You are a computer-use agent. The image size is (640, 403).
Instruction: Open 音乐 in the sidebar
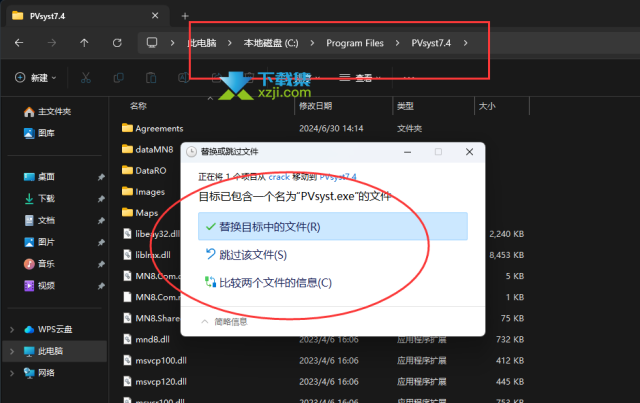[39, 264]
